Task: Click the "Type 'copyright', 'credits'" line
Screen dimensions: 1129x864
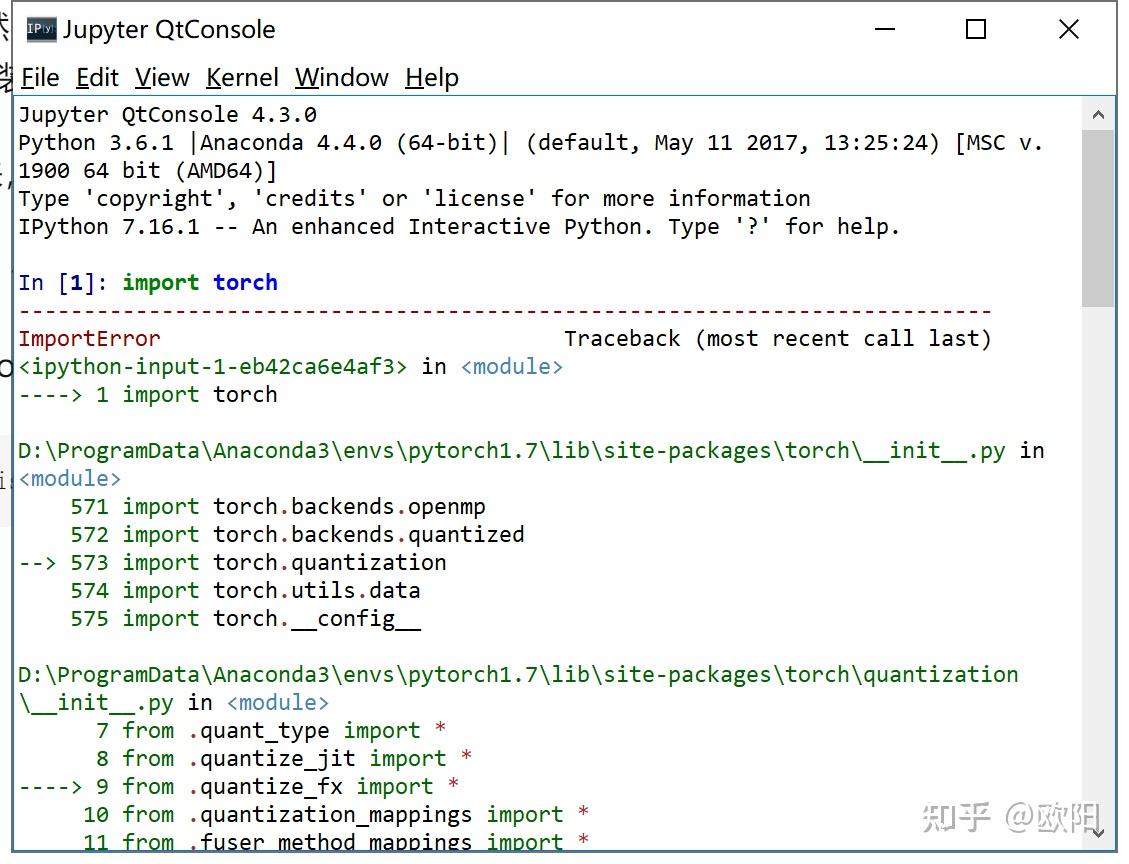Action: [414, 199]
